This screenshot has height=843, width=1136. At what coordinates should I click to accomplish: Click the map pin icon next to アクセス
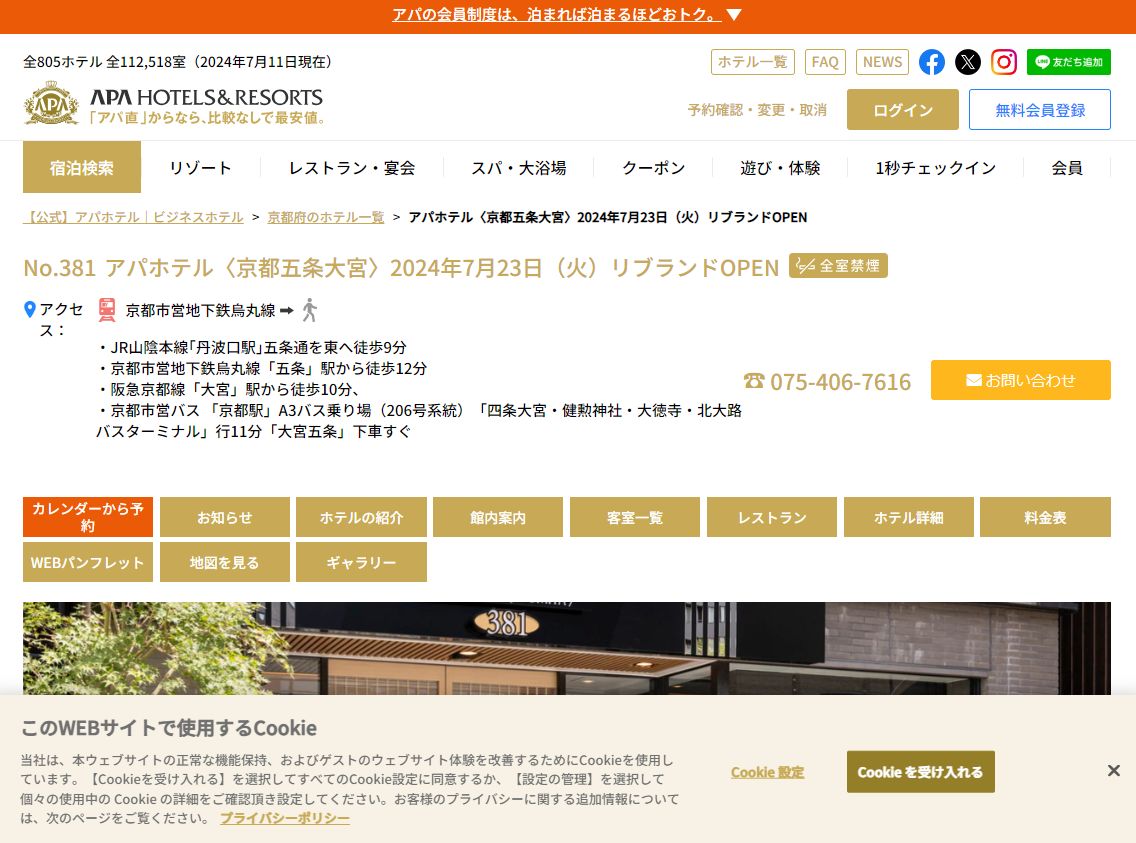(30, 310)
